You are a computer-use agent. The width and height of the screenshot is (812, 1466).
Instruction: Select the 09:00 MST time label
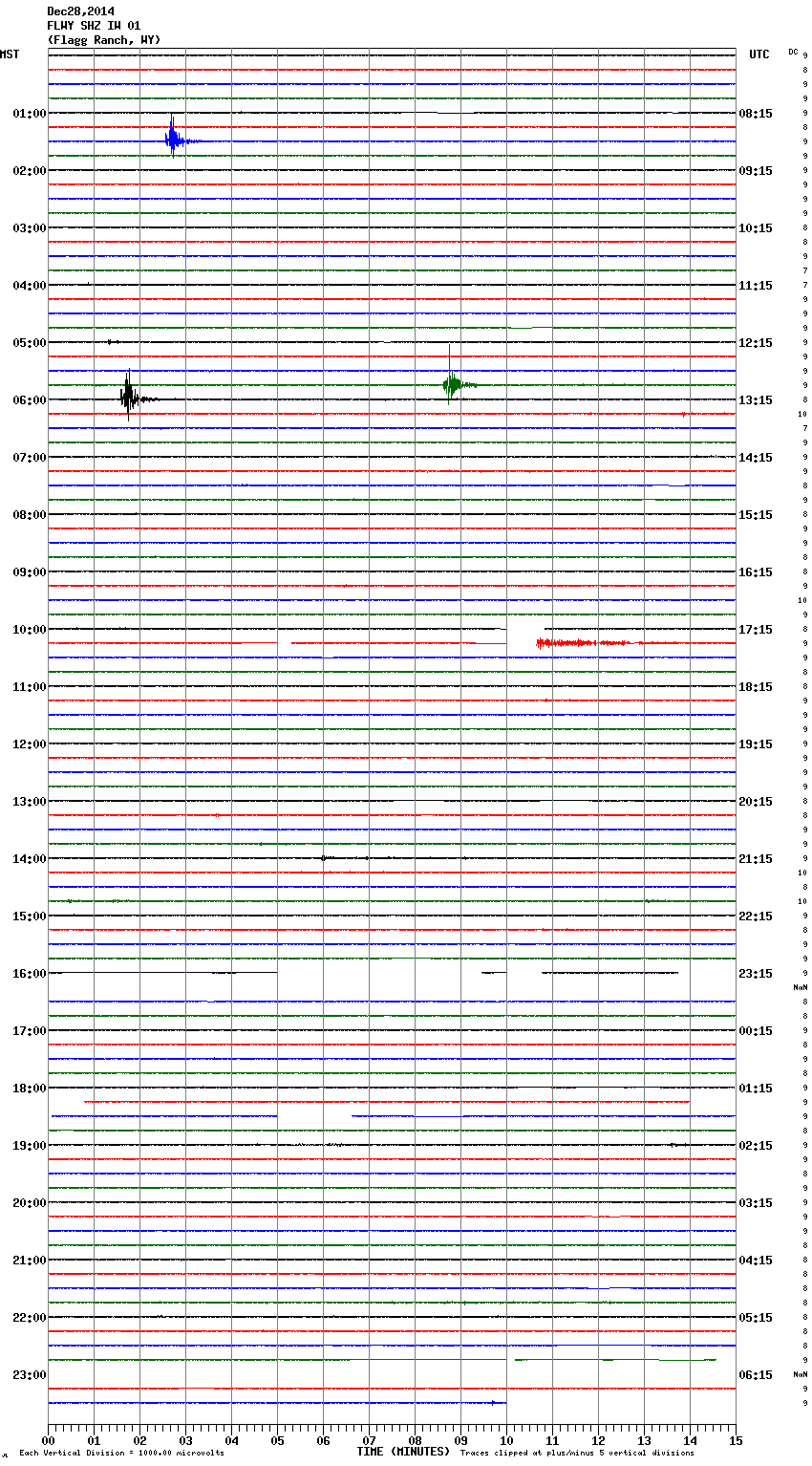[30, 572]
